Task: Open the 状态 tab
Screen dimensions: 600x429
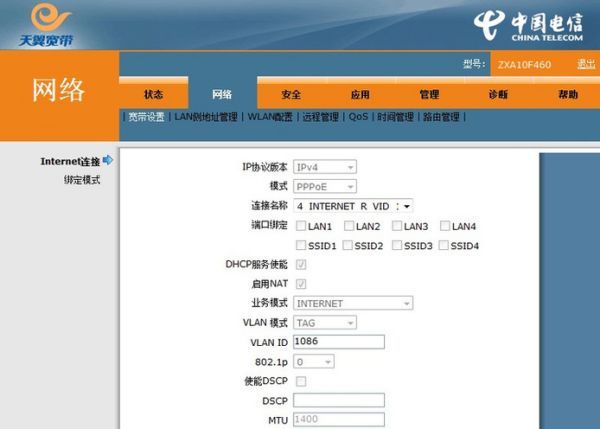Action: (153, 95)
